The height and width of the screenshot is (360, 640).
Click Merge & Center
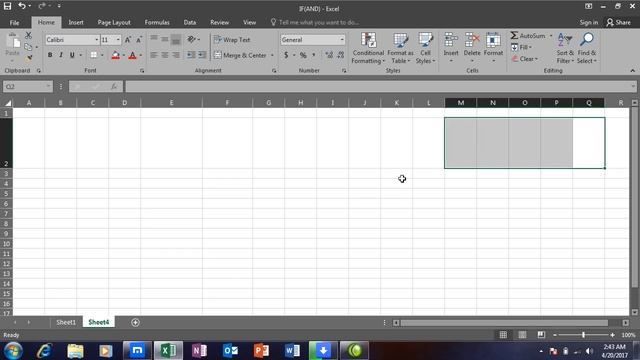(x=240, y=55)
